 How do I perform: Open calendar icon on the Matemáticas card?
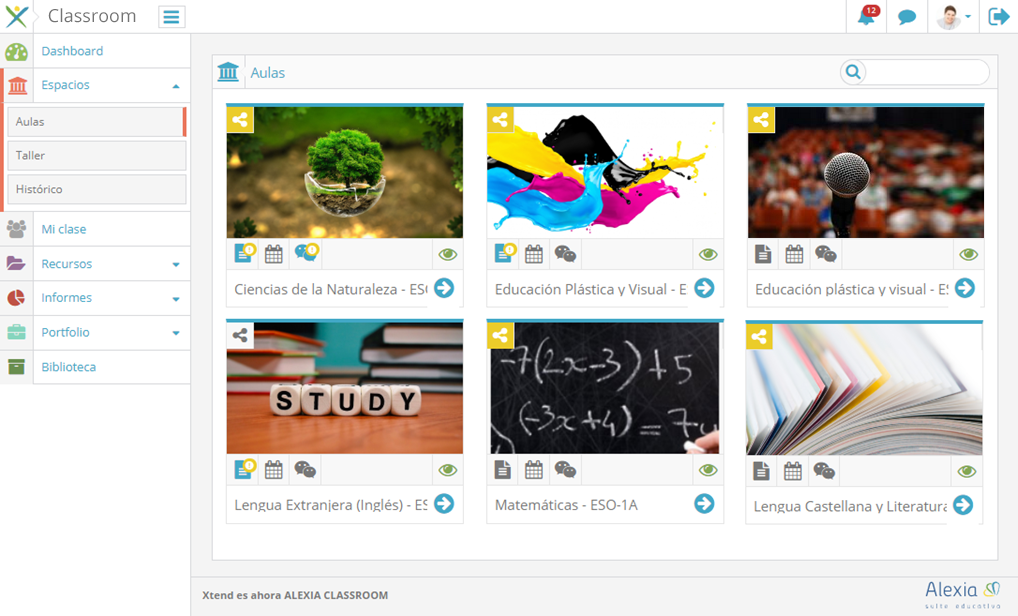point(534,469)
